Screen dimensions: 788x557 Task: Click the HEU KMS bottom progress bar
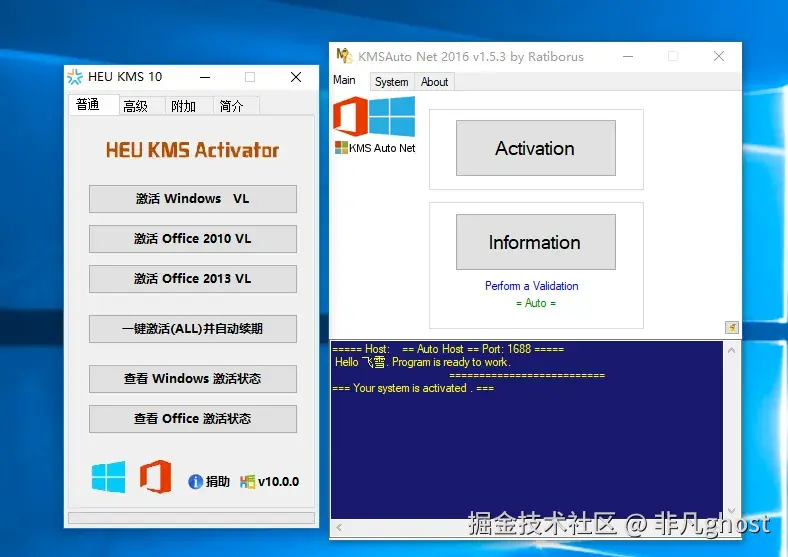click(x=191, y=518)
